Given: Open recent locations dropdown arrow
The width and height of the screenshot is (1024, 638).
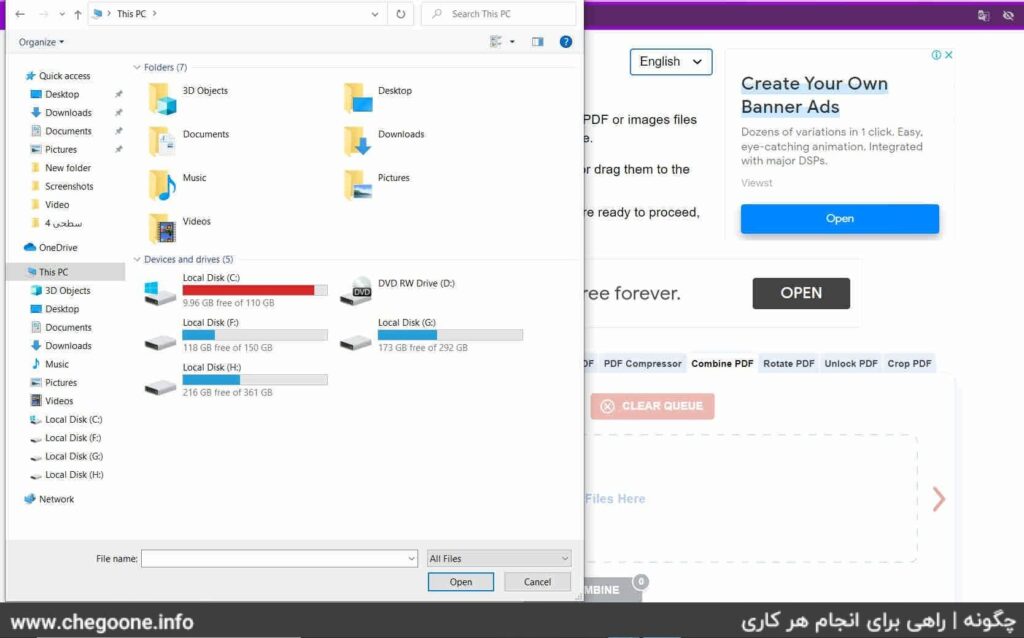Looking at the screenshot, I should [x=61, y=14].
